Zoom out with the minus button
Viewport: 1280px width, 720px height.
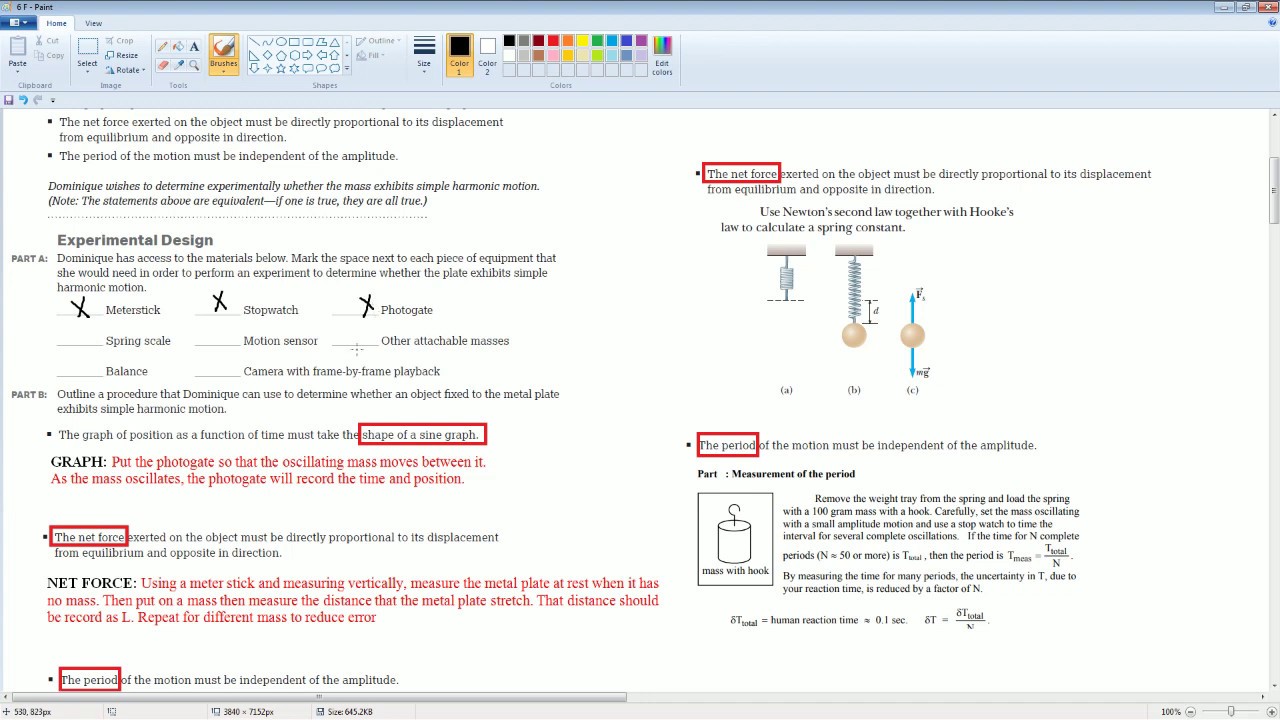[1192, 711]
